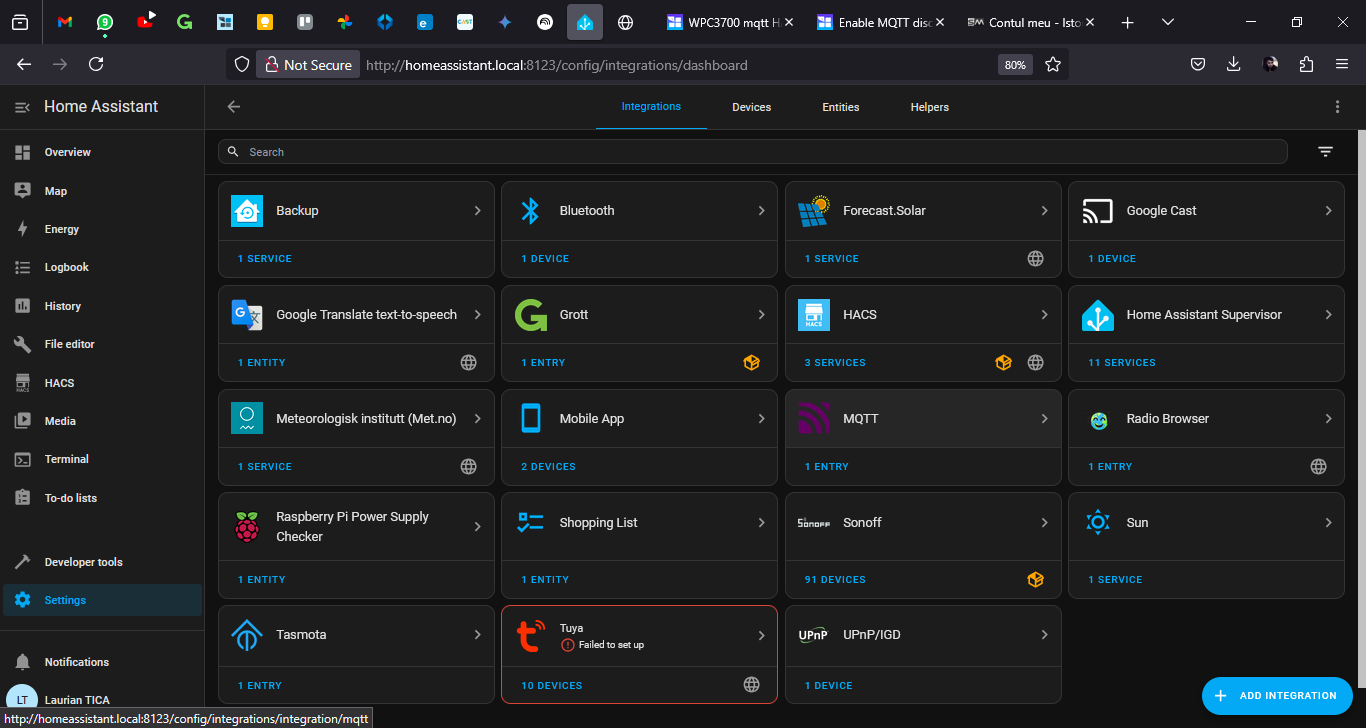Expand the Tuya integration chevron
Image resolution: width=1366 pixels, height=728 pixels.
pos(761,636)
